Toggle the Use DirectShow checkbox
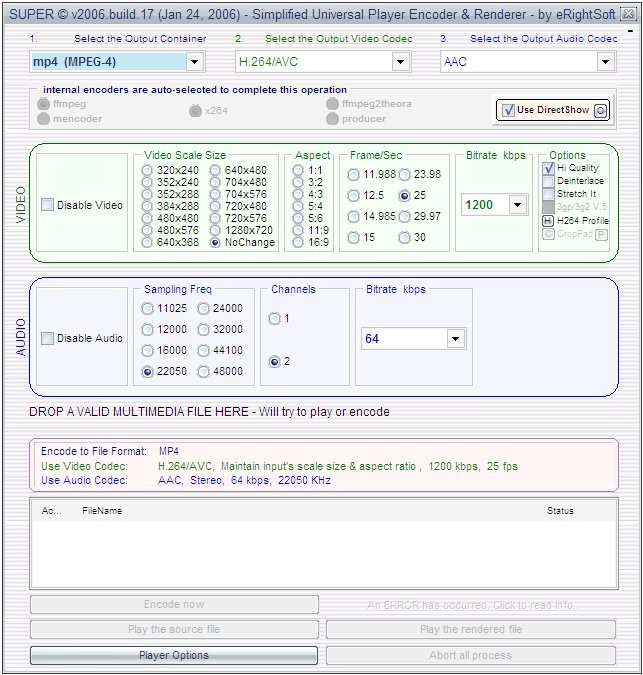 tap(508, 110)
